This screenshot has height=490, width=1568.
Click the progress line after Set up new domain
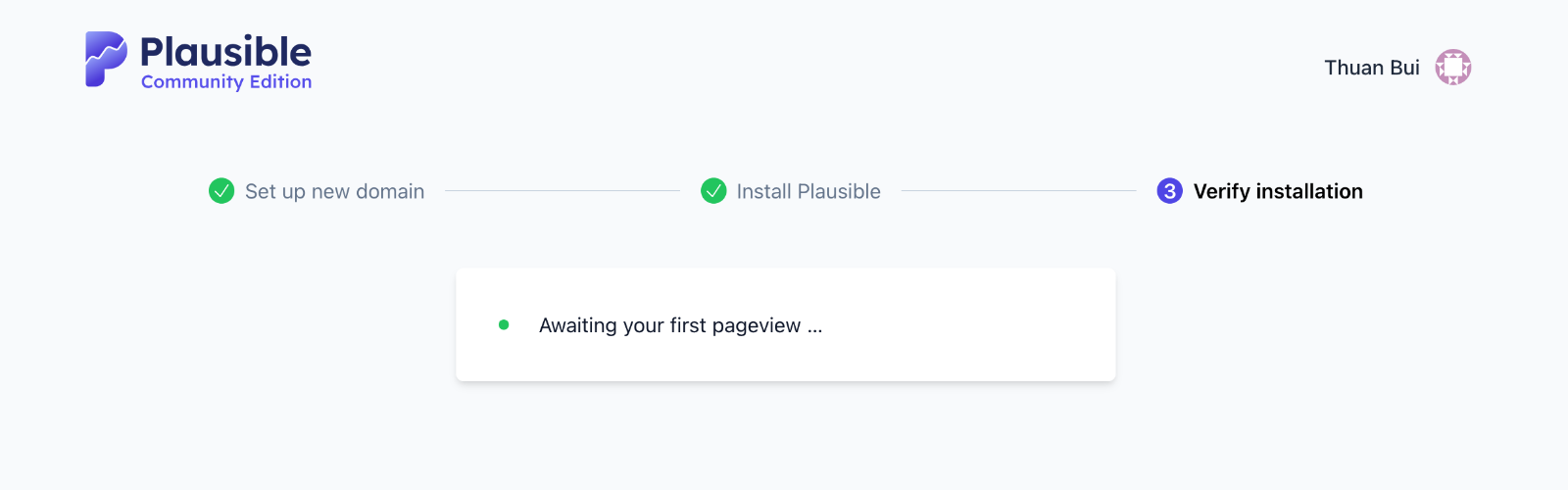click(x=562, y=191)
